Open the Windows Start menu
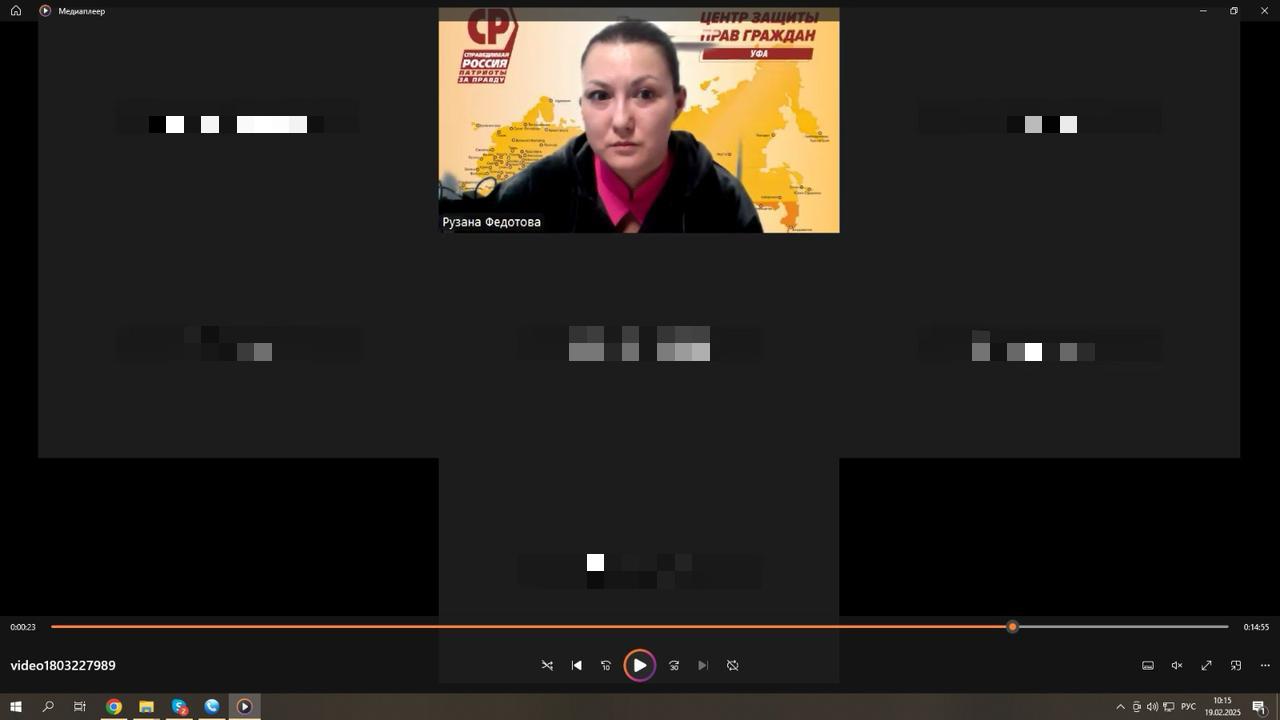The image size is (1280, 720). (x=16, y=707)
